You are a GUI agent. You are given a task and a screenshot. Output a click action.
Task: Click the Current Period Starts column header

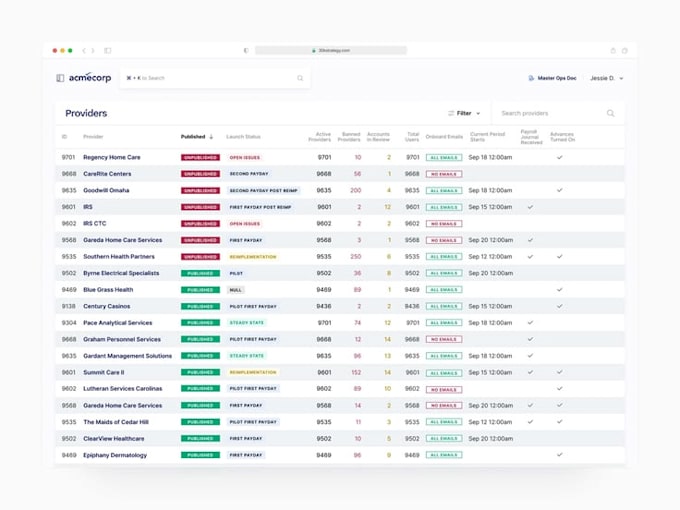[487, 137]
